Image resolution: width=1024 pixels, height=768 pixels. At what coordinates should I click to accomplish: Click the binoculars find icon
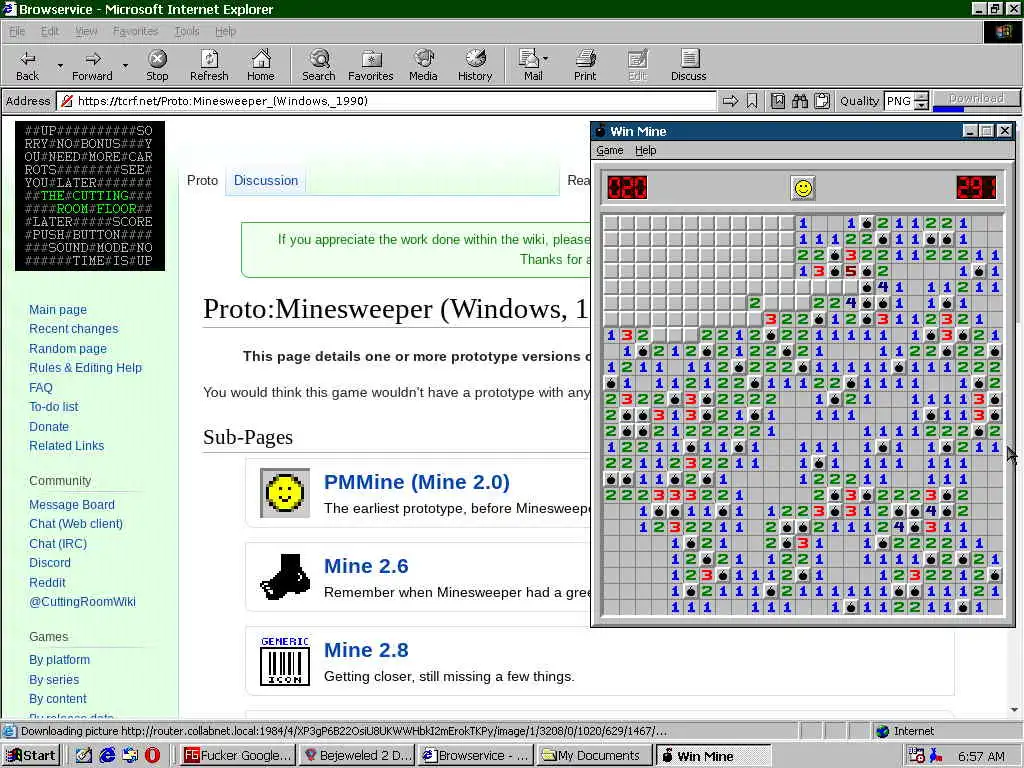(800, 101)
